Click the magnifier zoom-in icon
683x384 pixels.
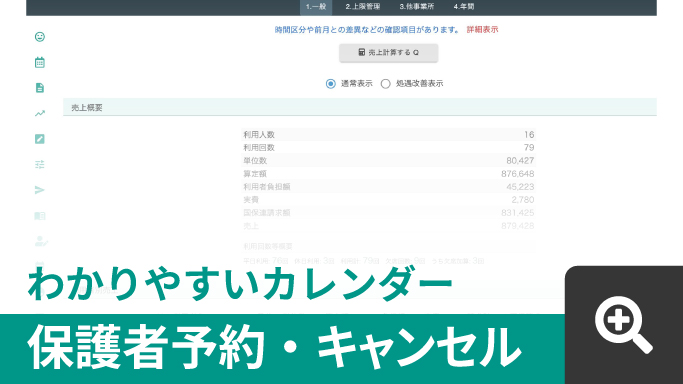(x=623, y=324)
